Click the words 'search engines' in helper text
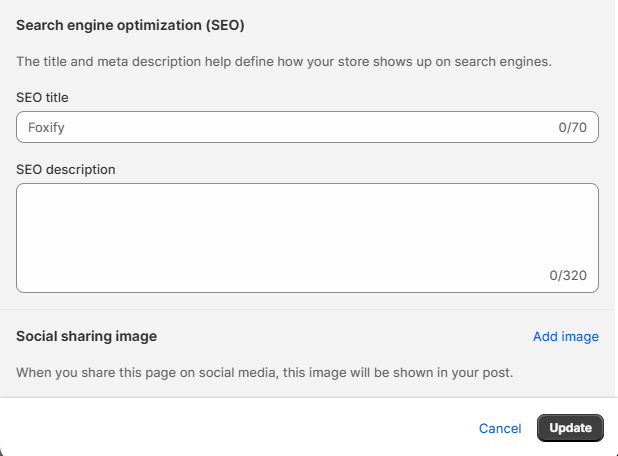 tap(503, 61)
